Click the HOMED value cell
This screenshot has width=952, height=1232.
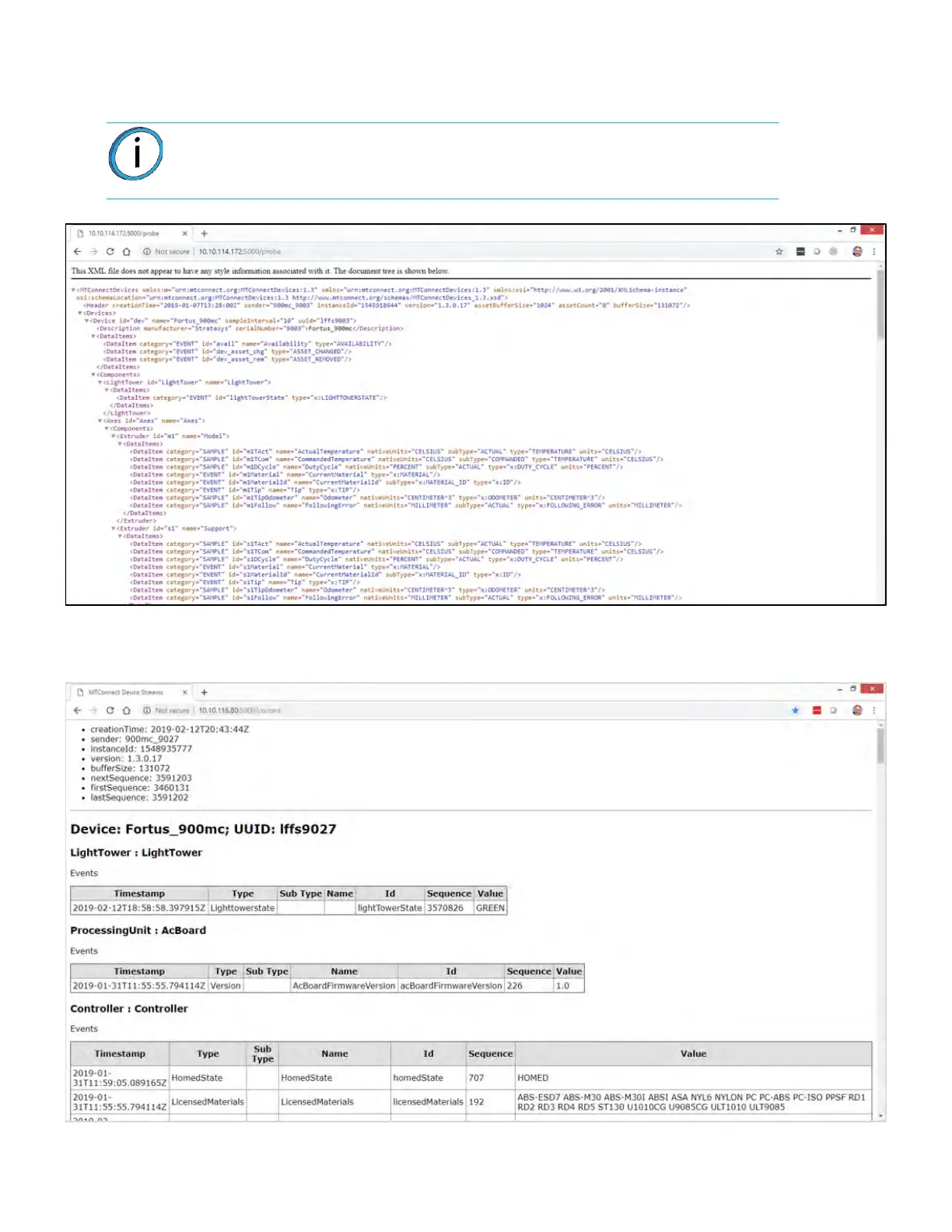(693, 1078)
